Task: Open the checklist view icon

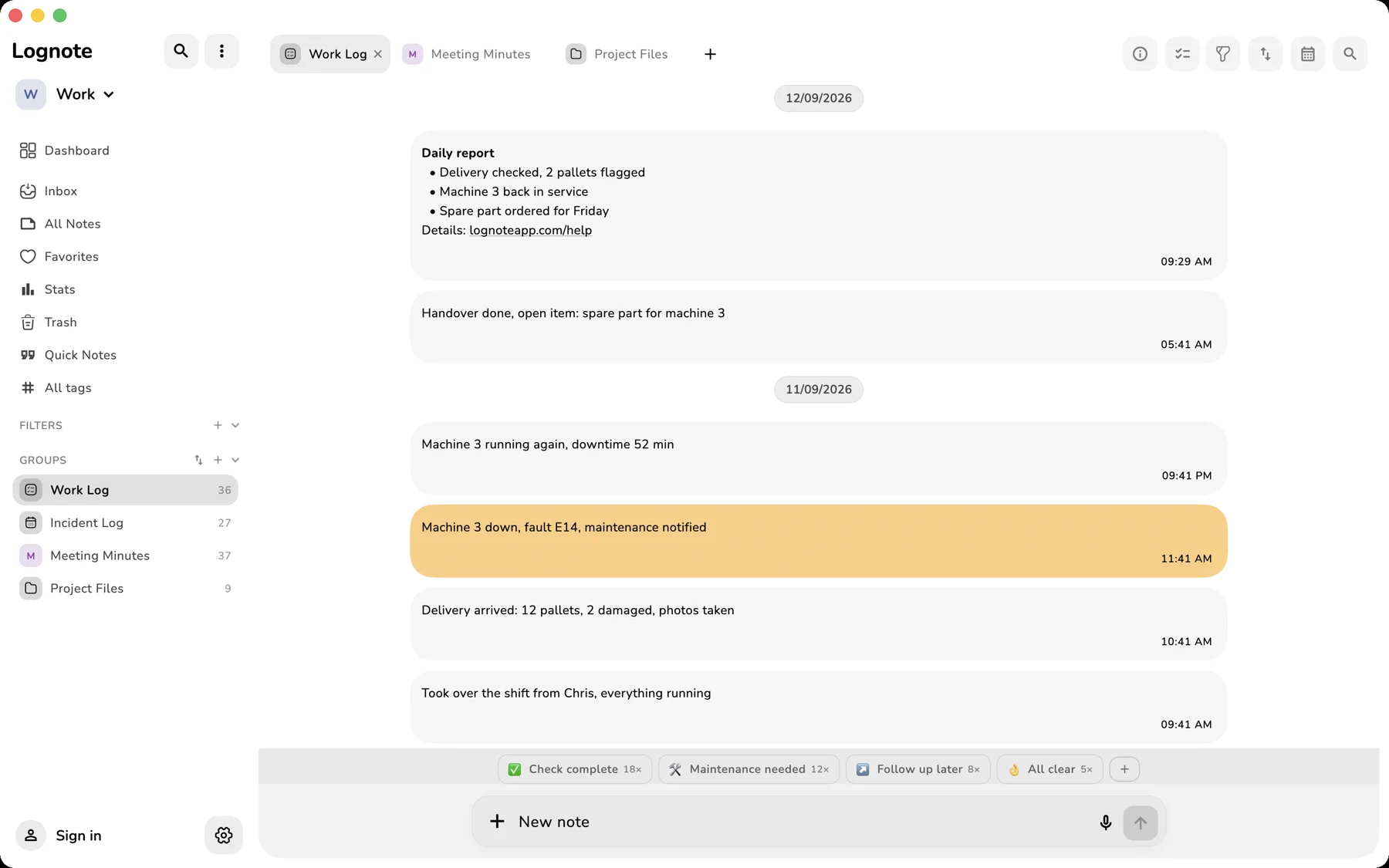Action: point(1182,54)
